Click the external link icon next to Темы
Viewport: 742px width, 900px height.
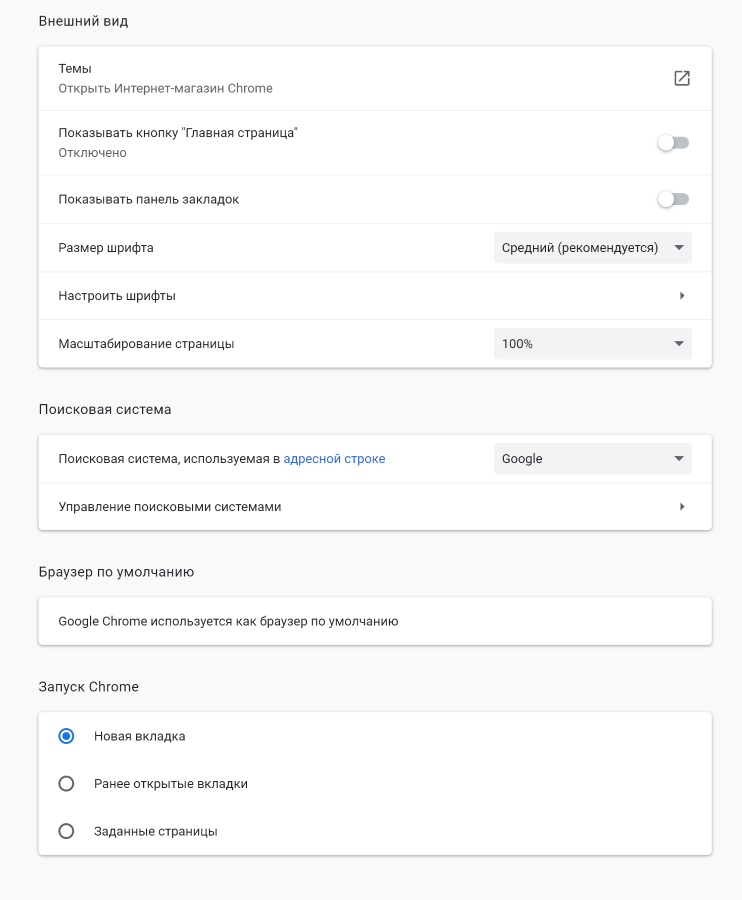pos(682,78)
